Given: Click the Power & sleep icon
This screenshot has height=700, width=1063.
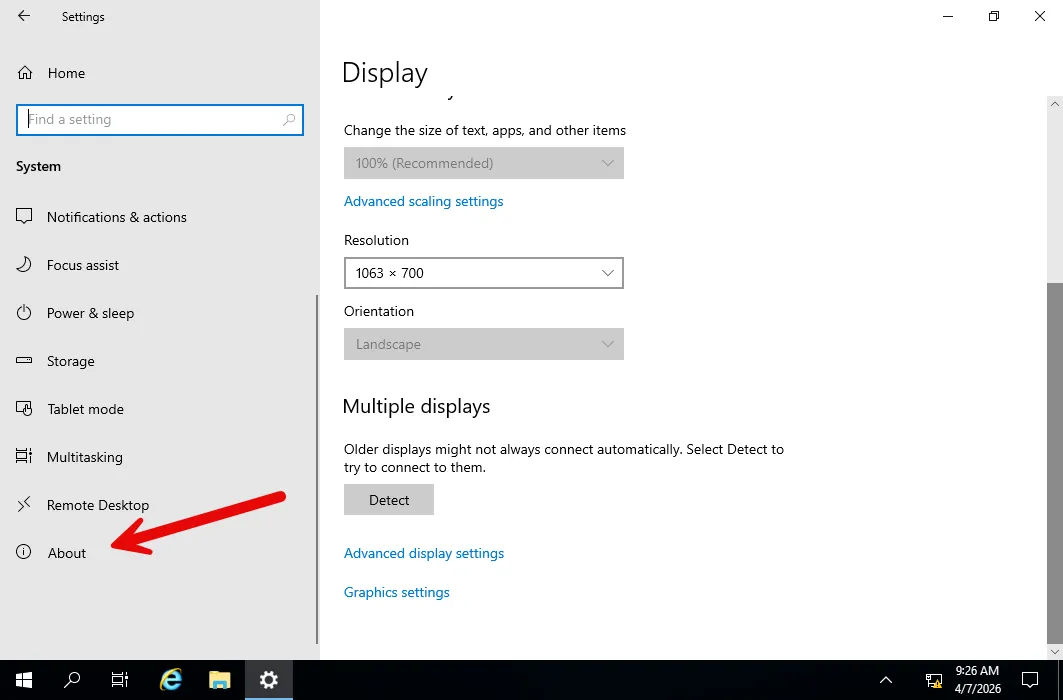Looking at the screenshot, I should (x=25, y=313).
